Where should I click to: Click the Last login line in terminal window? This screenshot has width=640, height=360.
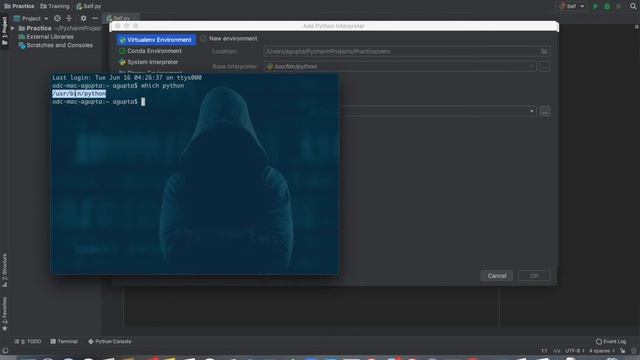(127, 78)
